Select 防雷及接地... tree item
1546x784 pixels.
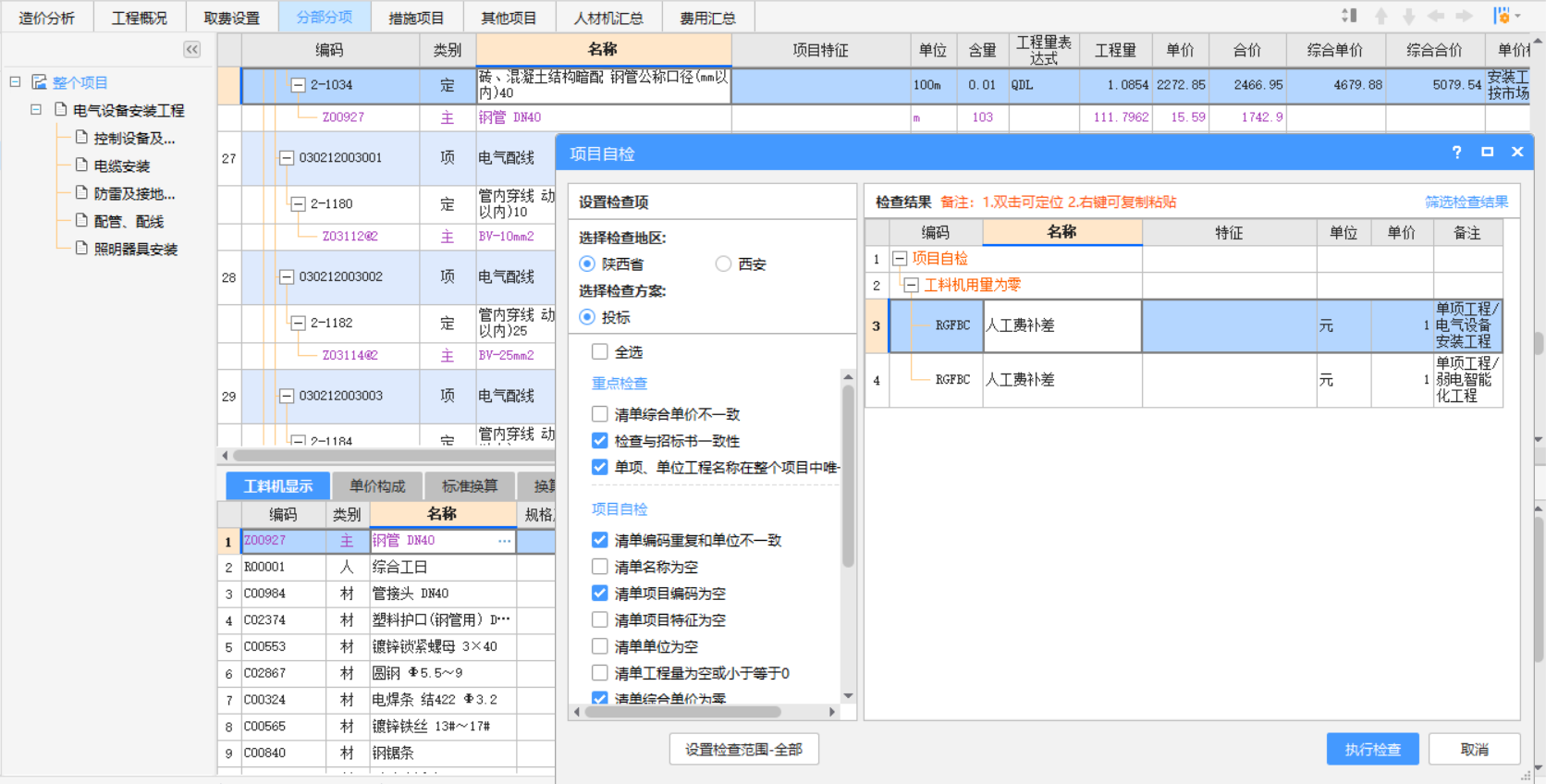[x=134, y=193]
